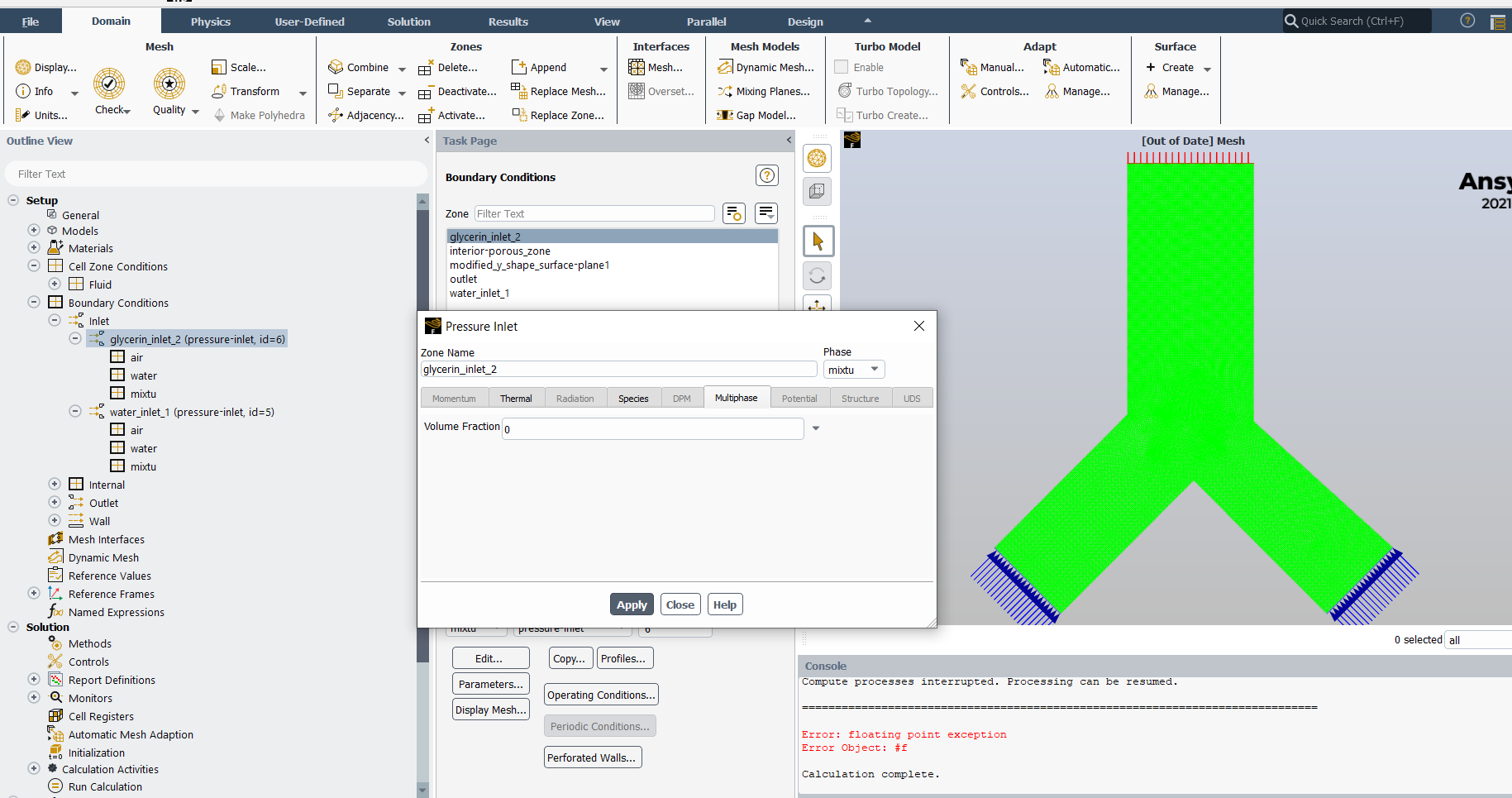Open the mesh Quality tool
Image resolution: width=1512 pixels, height=798 pixels.
pyautogui.click(x=169, y=92)
